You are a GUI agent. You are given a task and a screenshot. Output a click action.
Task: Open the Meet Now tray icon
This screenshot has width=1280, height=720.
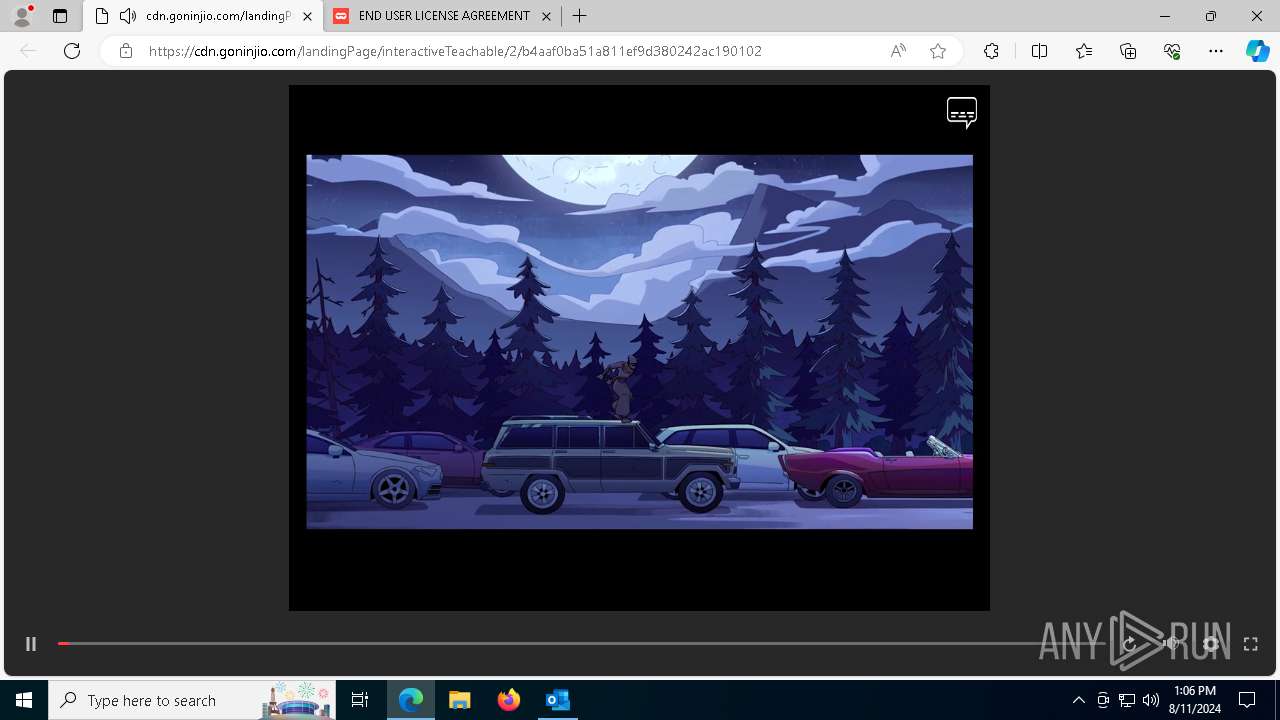(x=1103, y=700)
